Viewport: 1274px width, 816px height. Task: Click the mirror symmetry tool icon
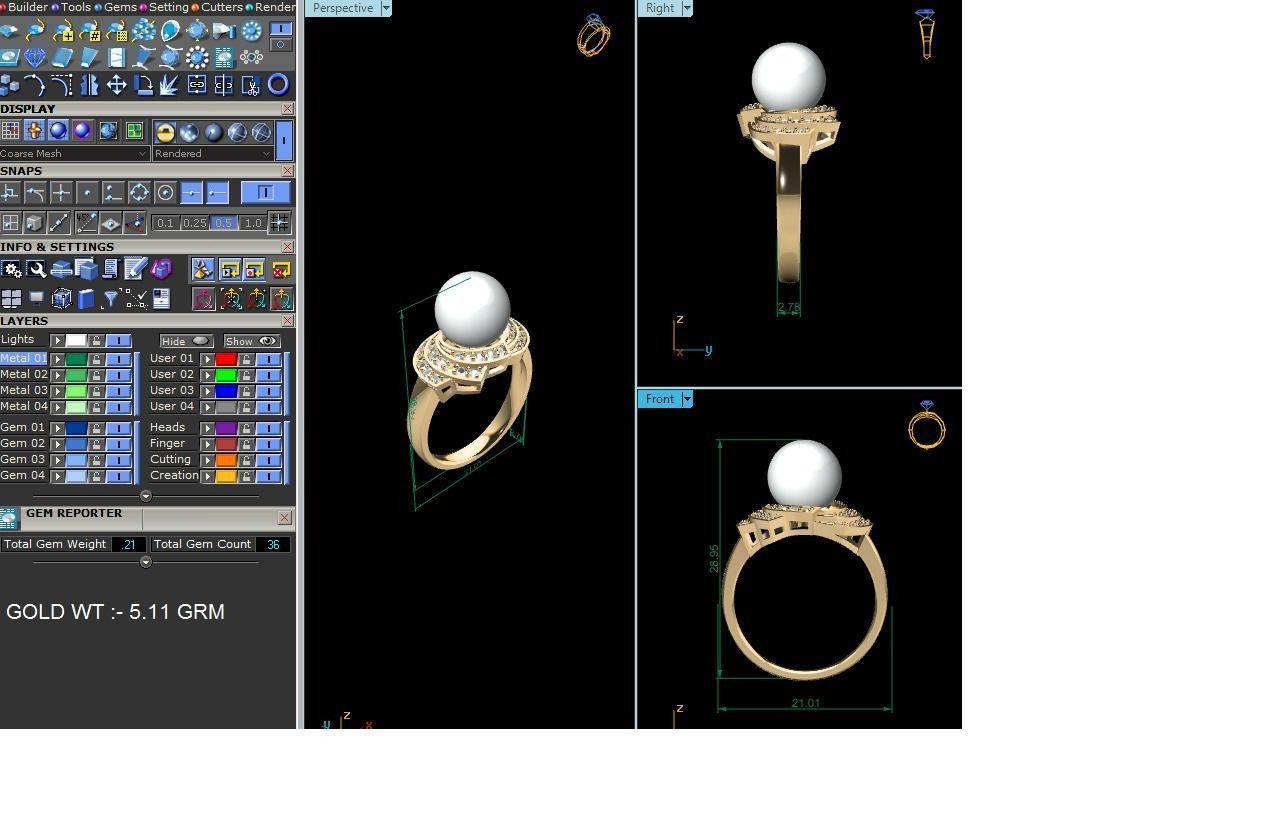coord(89,85)
